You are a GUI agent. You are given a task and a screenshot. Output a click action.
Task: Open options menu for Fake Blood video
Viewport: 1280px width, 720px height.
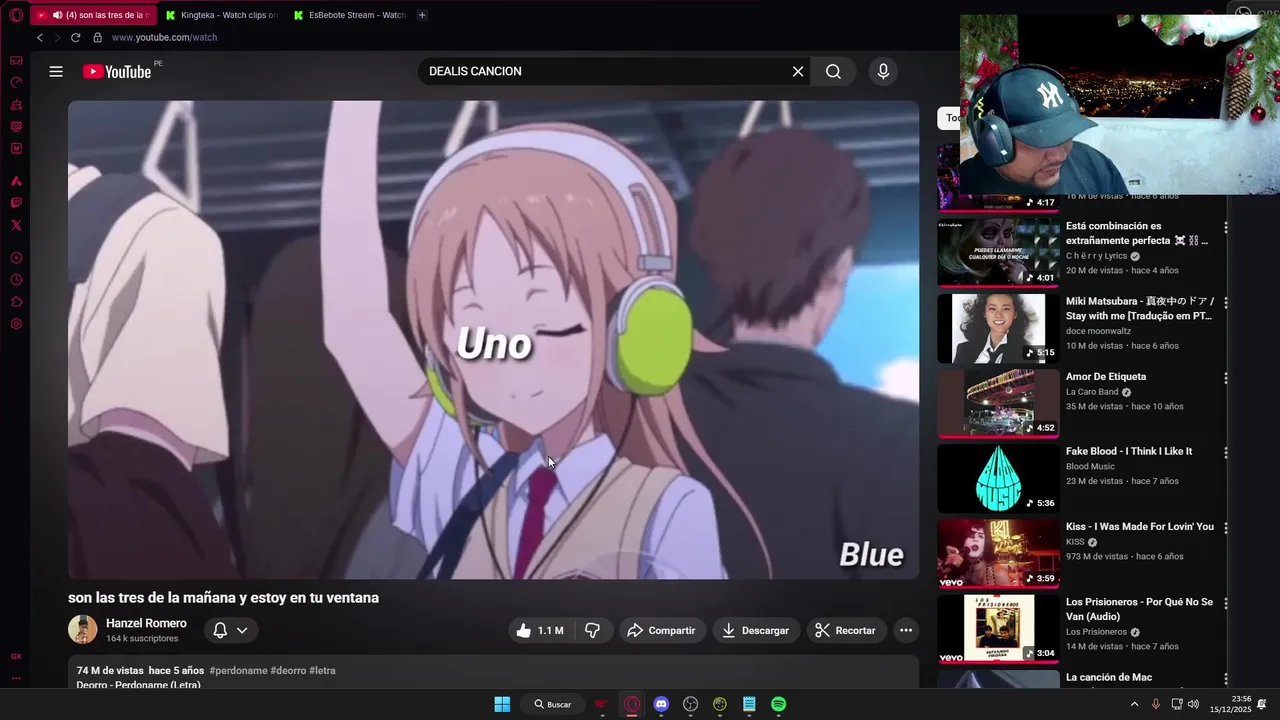pos(1226,453)
